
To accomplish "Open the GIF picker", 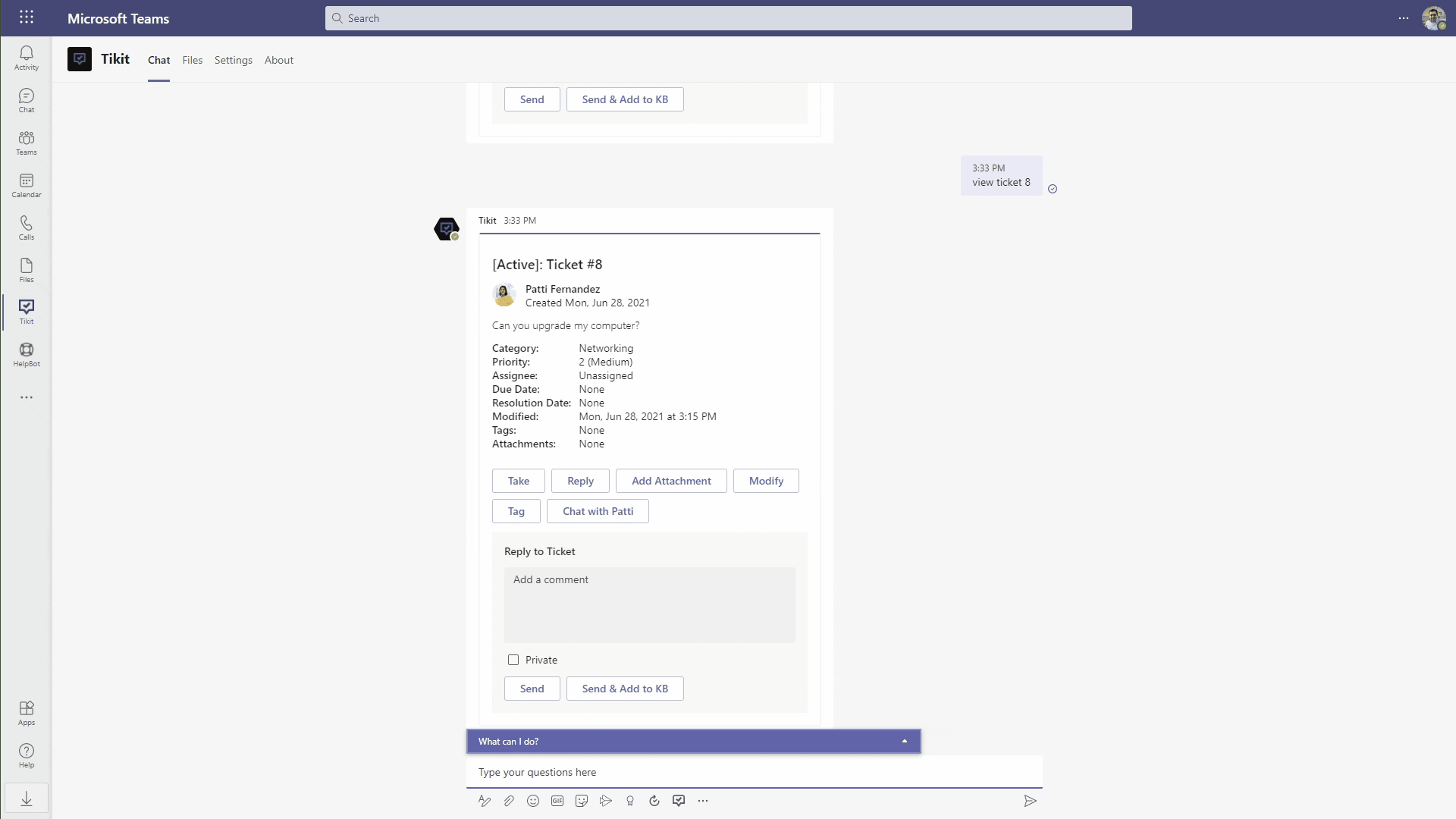I will click(557, 801).
